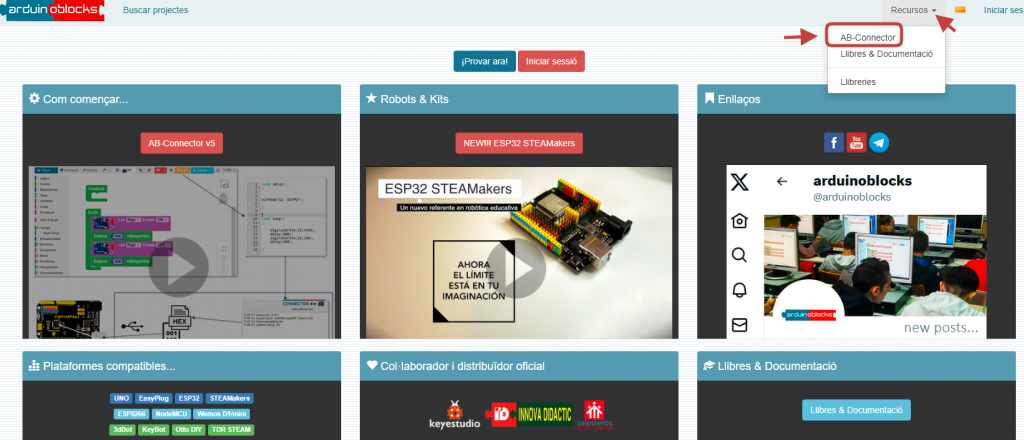This screenshot has height=440, width=1024.
Task: Click the new posts... text
Action: [x=941, y=328]
